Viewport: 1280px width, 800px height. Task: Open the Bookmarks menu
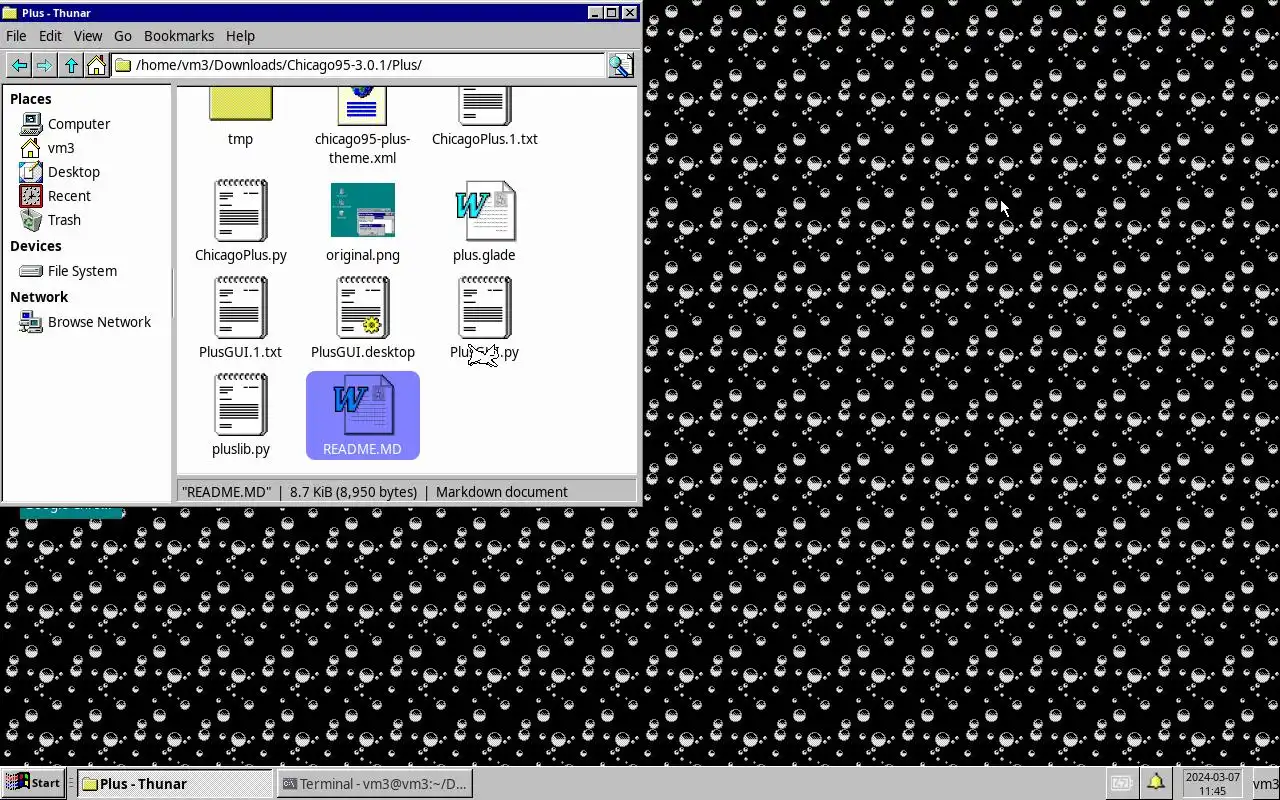coord(179,36)
